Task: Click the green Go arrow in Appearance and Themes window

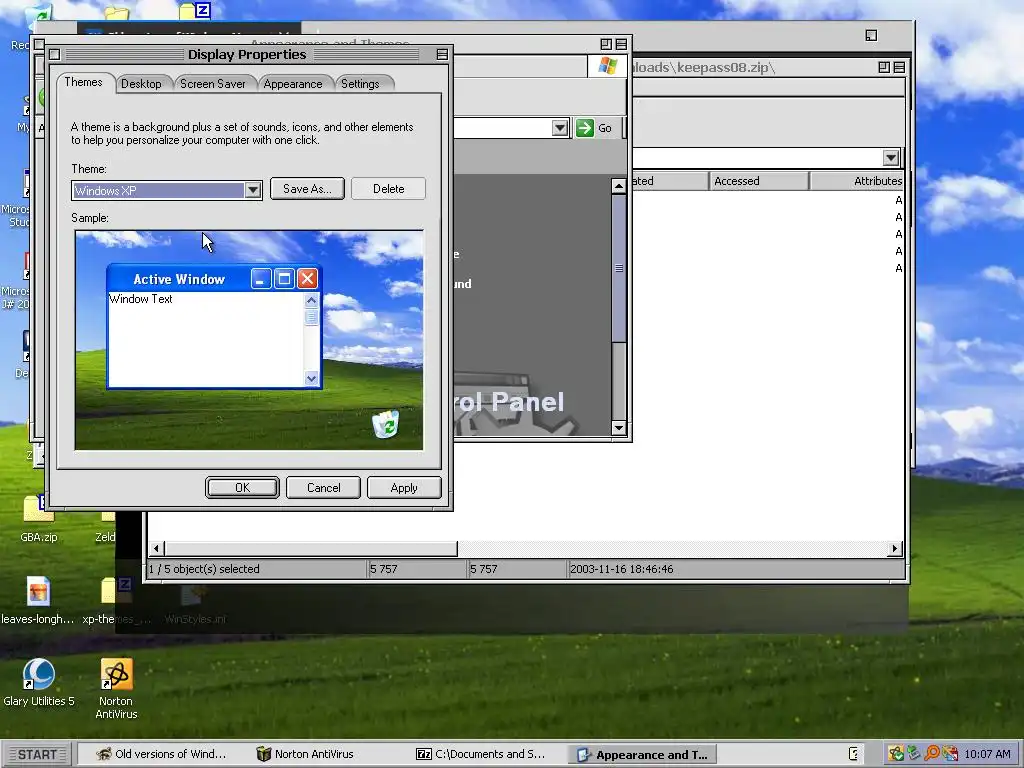Action: click(x=584, y=128)
